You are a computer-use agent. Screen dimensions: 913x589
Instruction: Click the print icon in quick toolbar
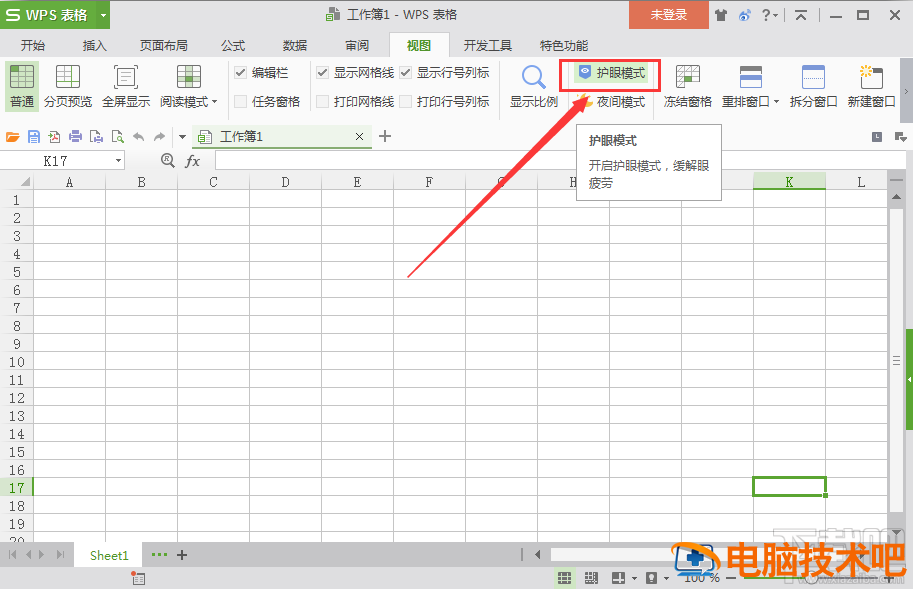[x=75, y=137]
